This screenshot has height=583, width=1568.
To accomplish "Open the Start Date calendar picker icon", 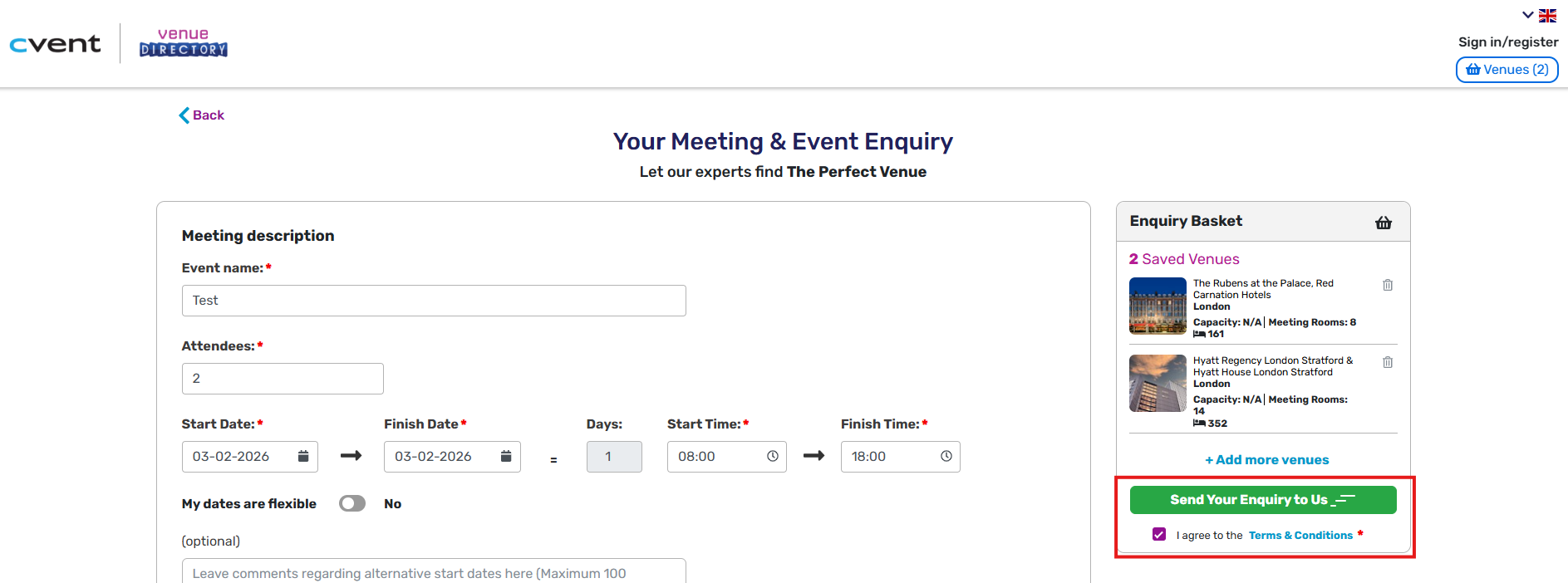I will (x=303, y=456).
